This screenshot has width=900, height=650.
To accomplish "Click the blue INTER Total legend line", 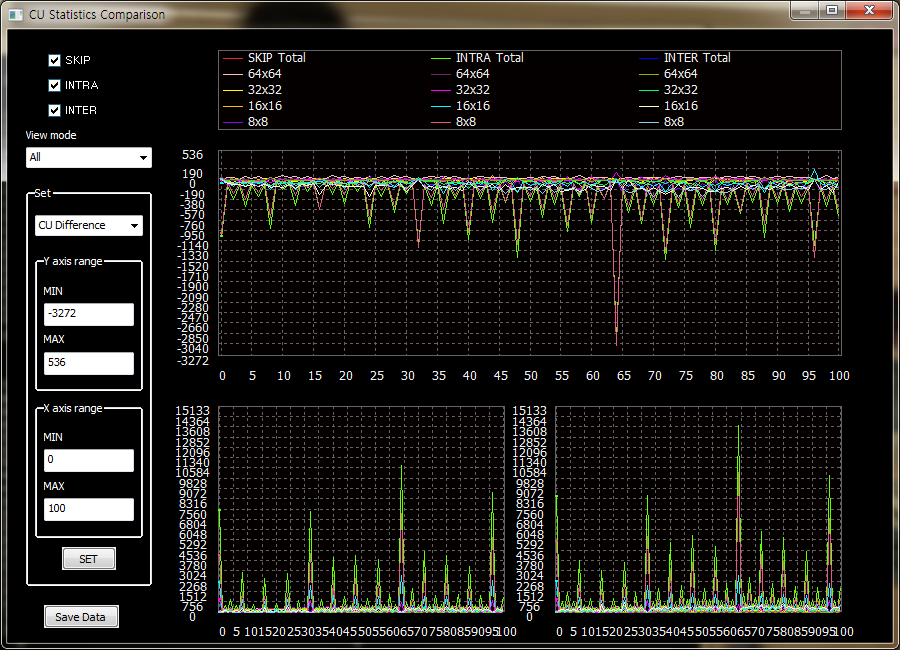I will tap(648, 58).
